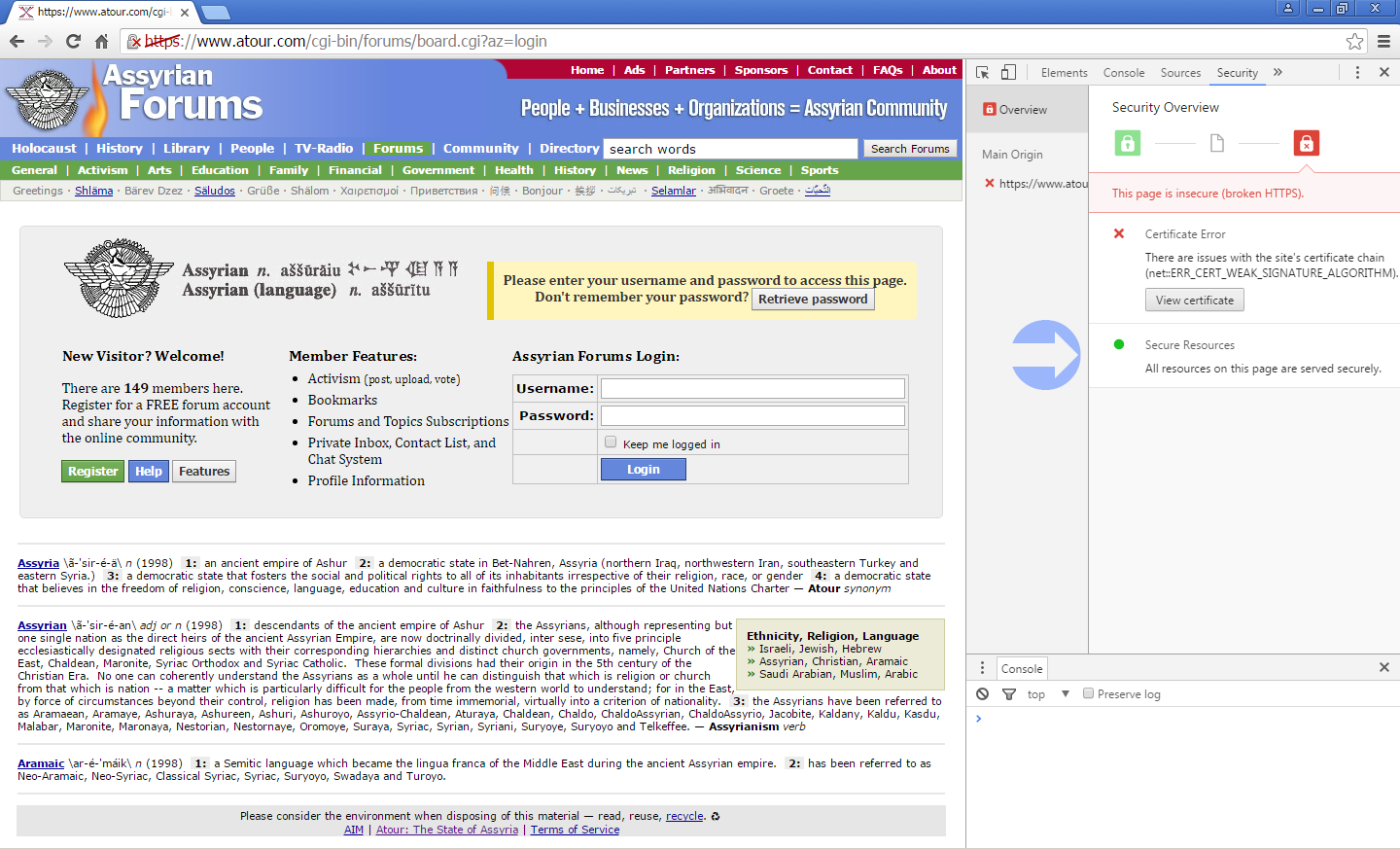Select the Security tab in DevTools
1400x849 pixels.
tap(1237, 72)
